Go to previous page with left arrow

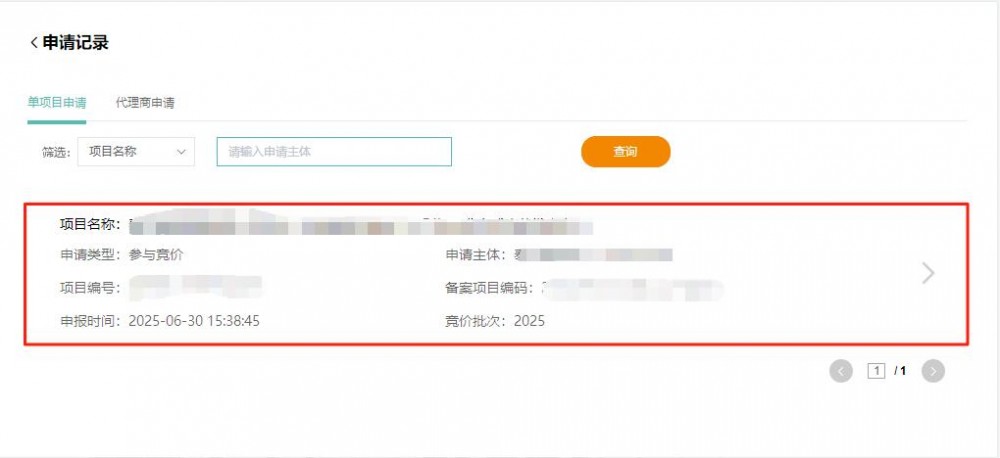[x=841, y=371]
